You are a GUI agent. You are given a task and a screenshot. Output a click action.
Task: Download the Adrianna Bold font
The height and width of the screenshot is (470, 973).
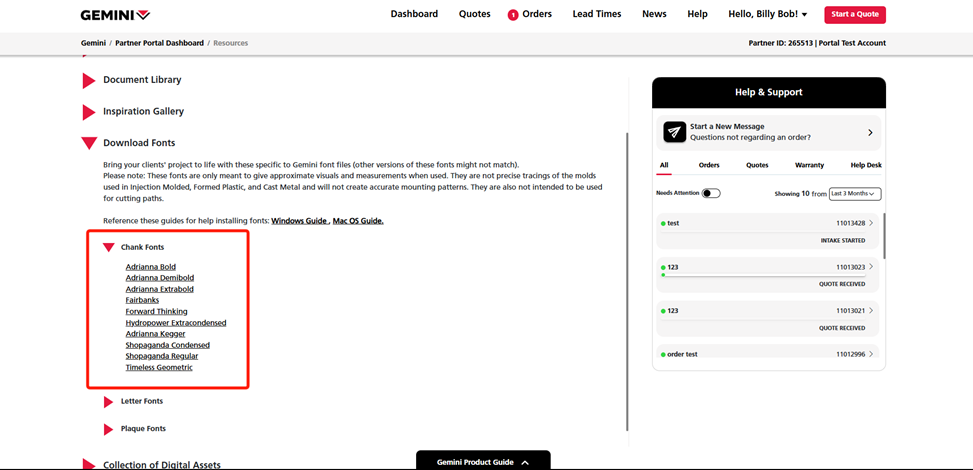150,267
